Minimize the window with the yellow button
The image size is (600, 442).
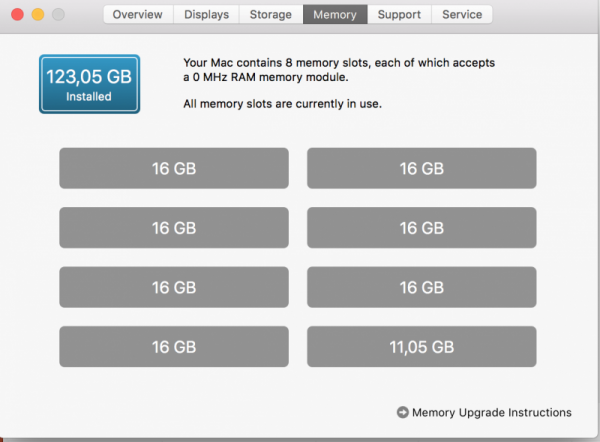[x=38, y=16]
